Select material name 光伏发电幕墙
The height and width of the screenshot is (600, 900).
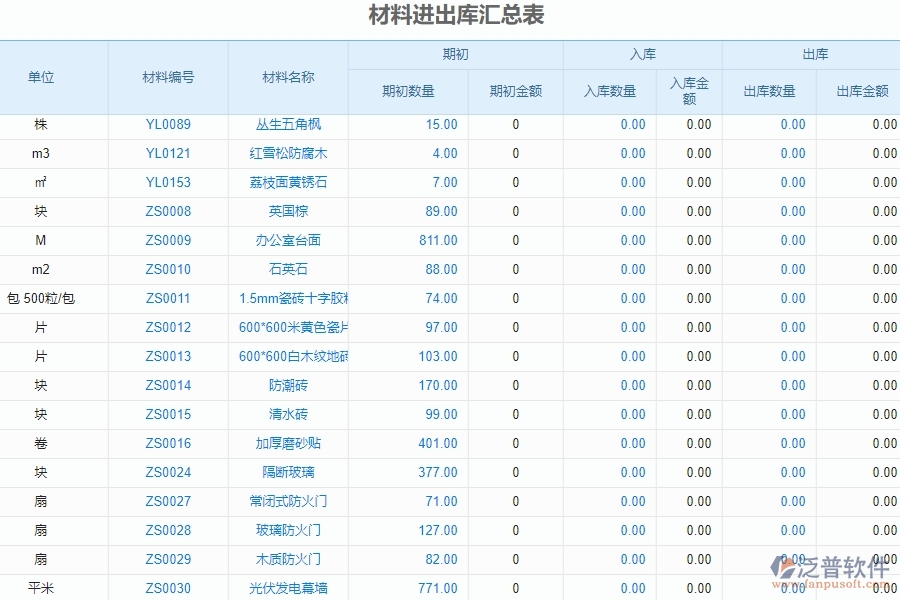coord(287,588)
